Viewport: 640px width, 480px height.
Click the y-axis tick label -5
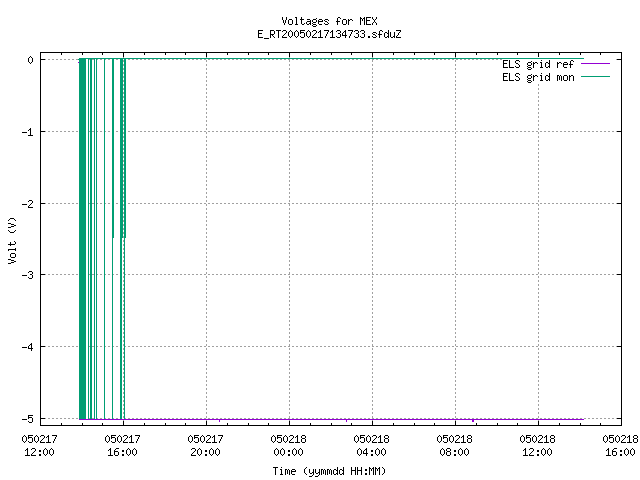(28, 419)
